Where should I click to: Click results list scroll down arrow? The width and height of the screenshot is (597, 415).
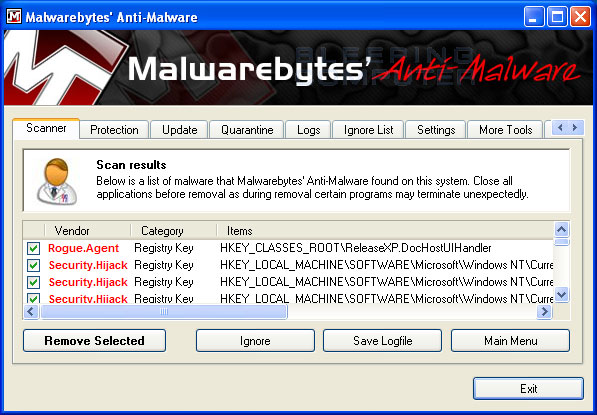click(x=562, y=294)
